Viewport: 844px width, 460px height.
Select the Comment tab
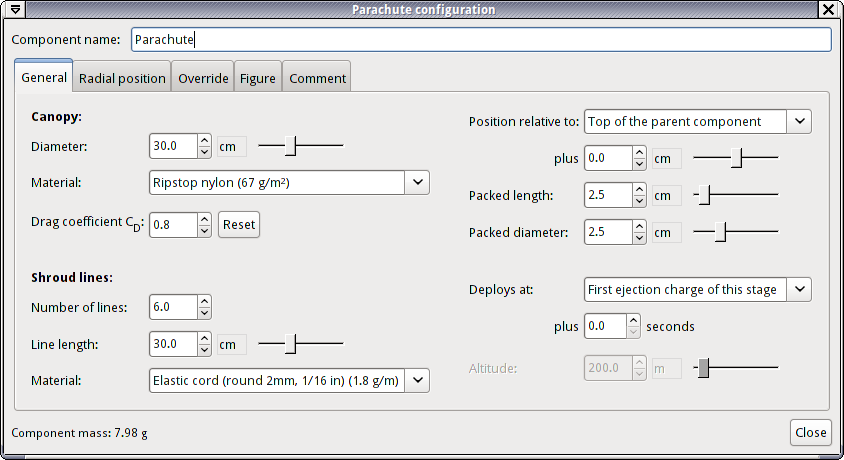click(x=317, y=78)
